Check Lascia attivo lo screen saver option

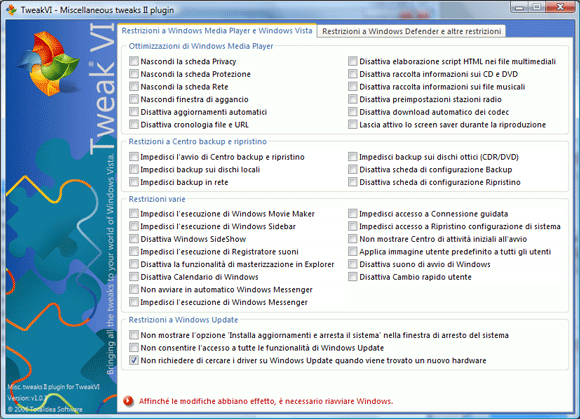353,125
